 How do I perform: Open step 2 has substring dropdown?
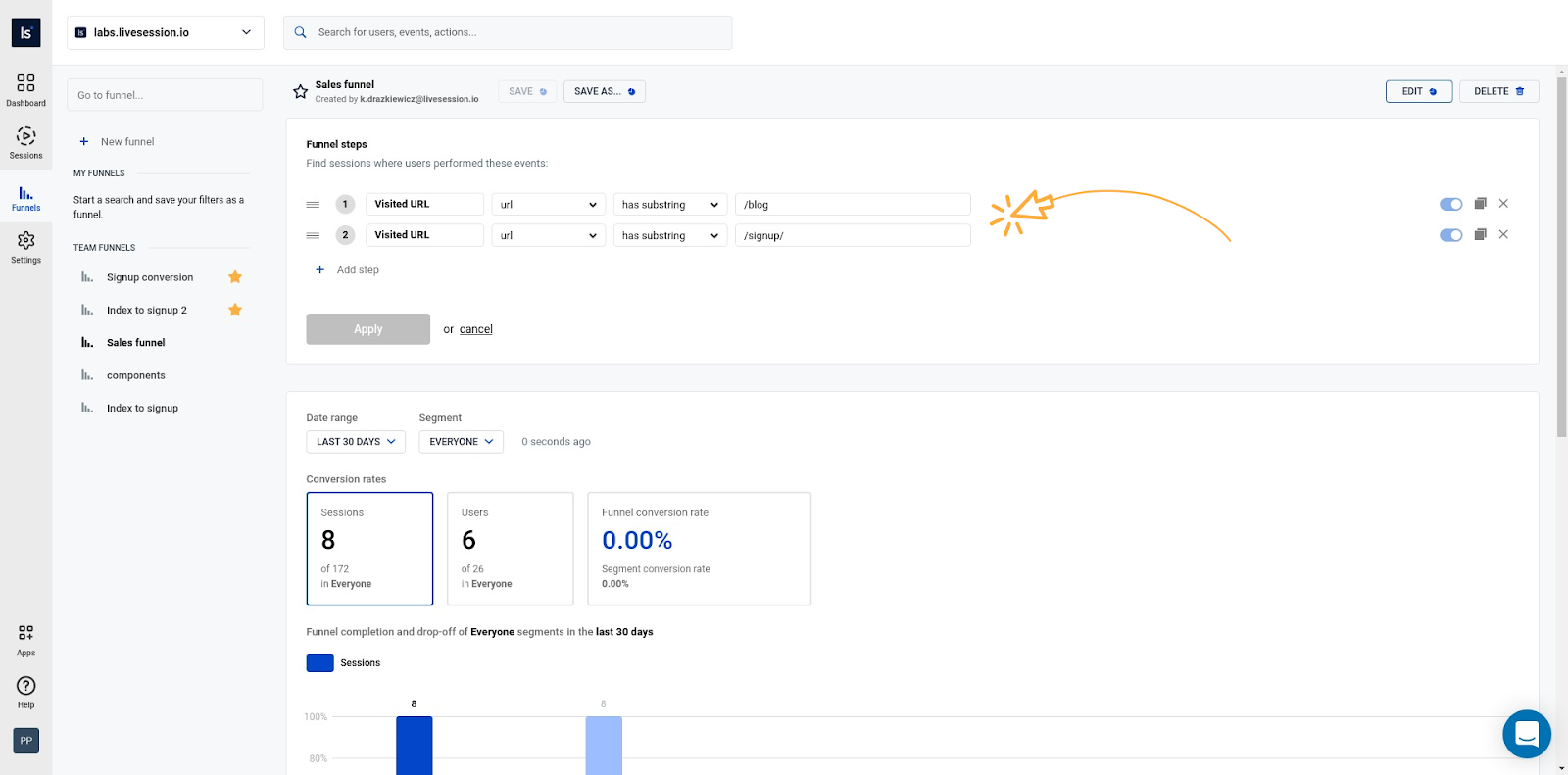tap(670, 235)
